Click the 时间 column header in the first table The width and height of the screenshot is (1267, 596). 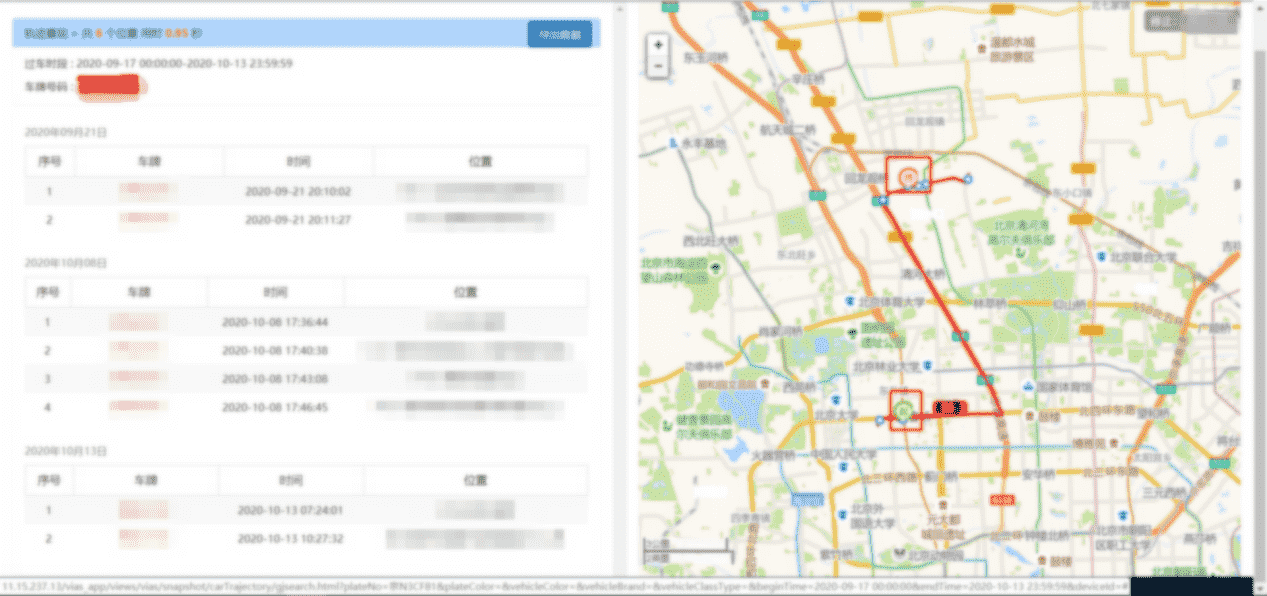(298, 161)
